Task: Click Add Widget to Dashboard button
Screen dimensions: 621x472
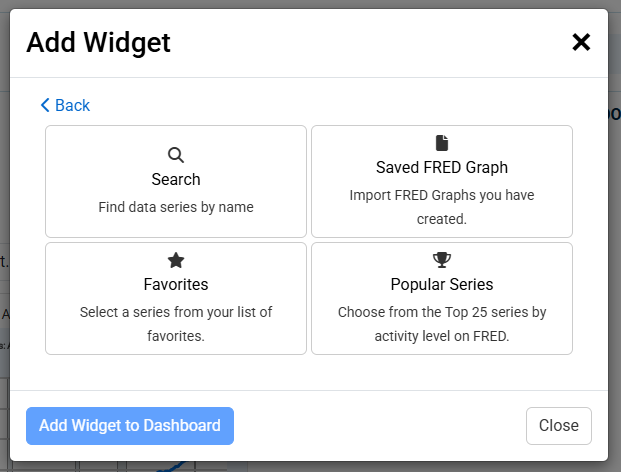Action: click(x=130, y=426)
